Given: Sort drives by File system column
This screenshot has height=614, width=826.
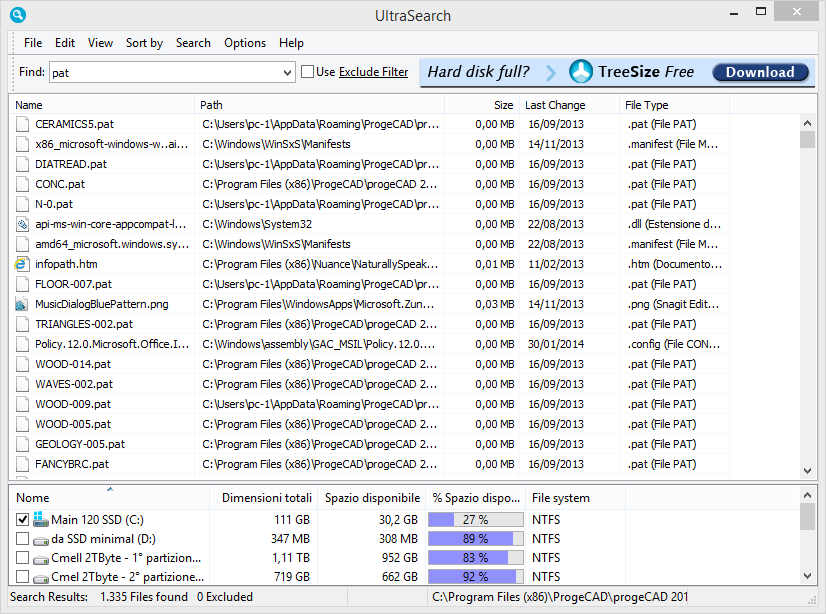Looking at the screenshot, I should pyautogui.click(x=576, y=498).
